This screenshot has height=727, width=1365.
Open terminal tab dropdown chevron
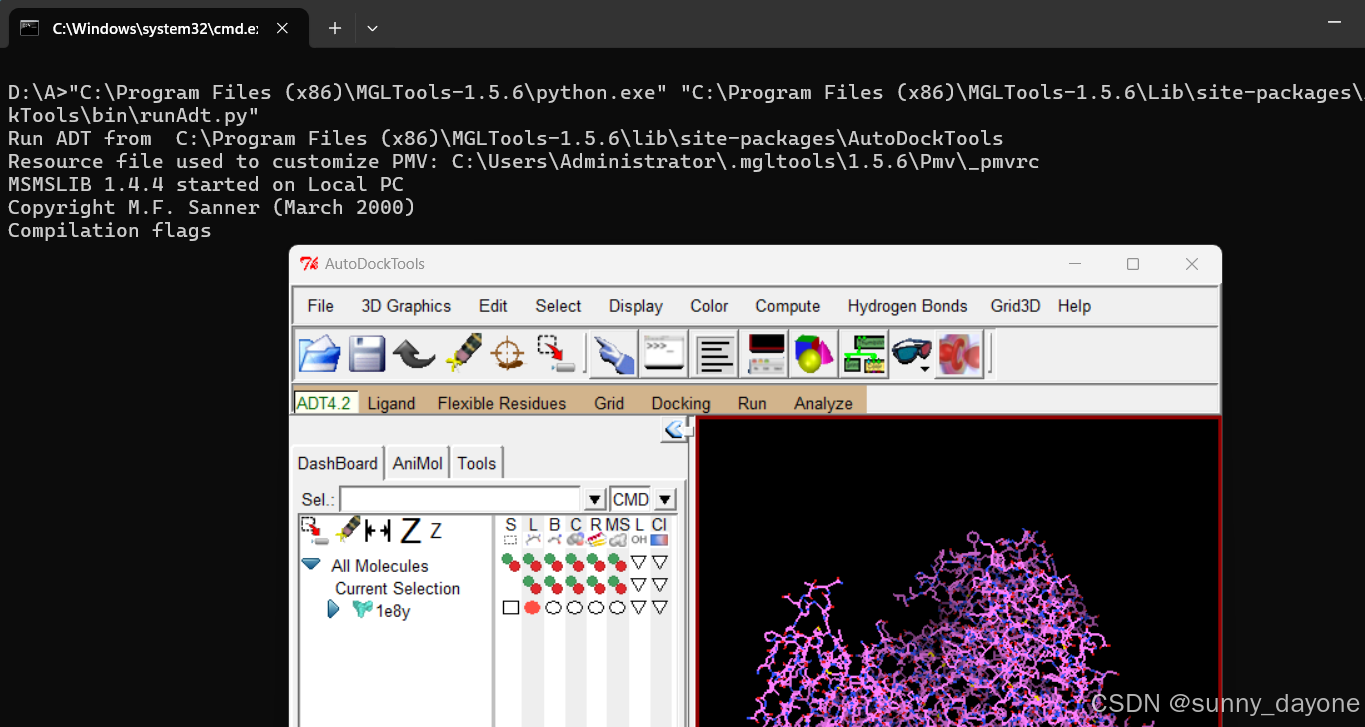pyautogui.click(x=372, y=28)
